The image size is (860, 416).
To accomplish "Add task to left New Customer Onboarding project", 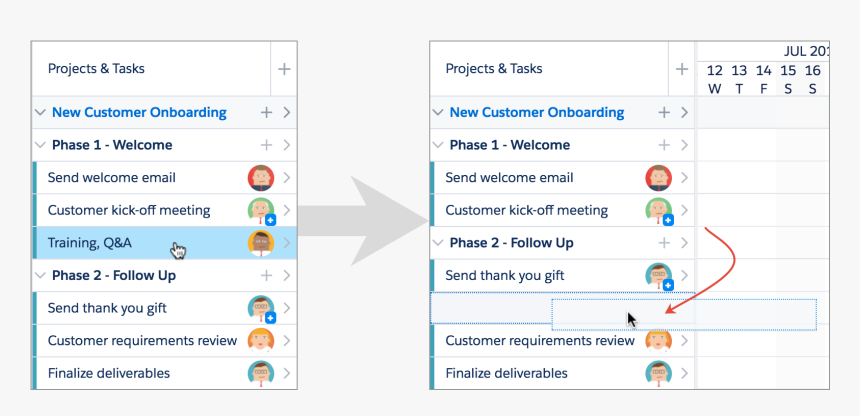I will click(x=267, y=113).
